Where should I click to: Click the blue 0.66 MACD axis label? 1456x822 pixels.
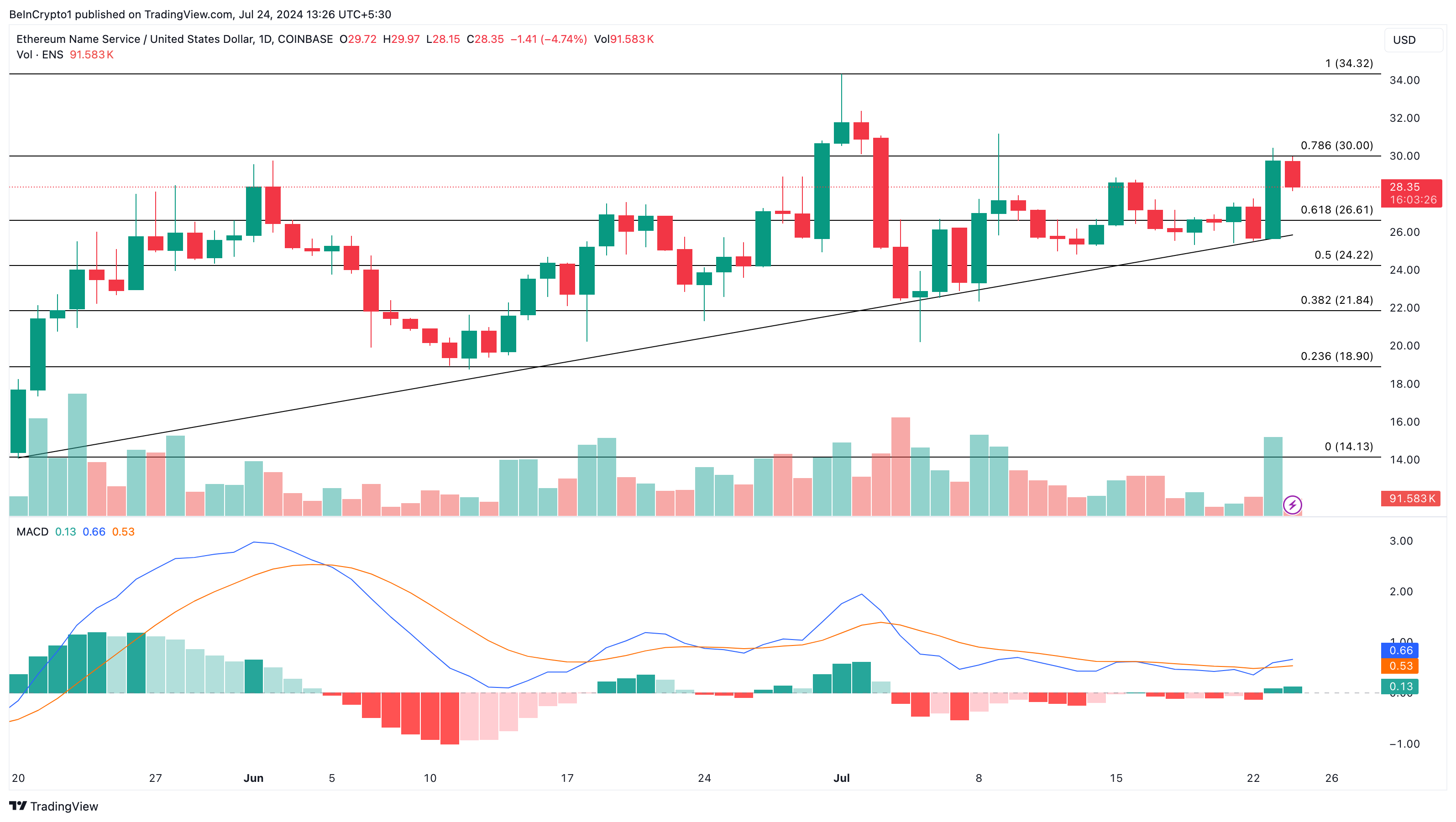1401,650
